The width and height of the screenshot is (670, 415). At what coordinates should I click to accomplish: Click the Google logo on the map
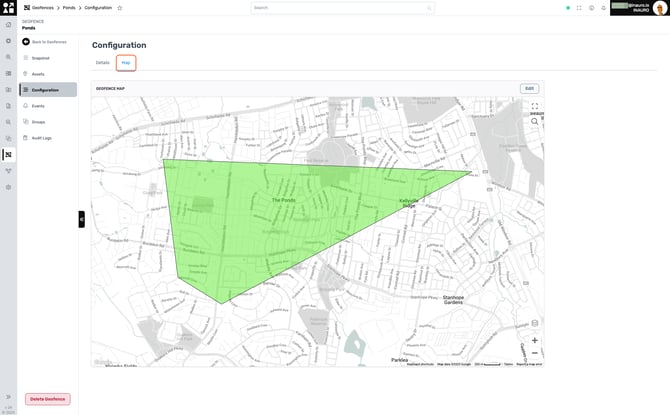(x=103, y=362)
